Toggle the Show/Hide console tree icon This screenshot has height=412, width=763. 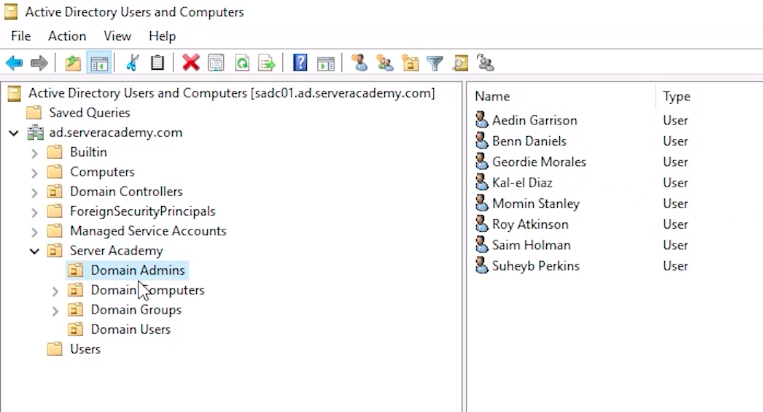pos(99,63)
